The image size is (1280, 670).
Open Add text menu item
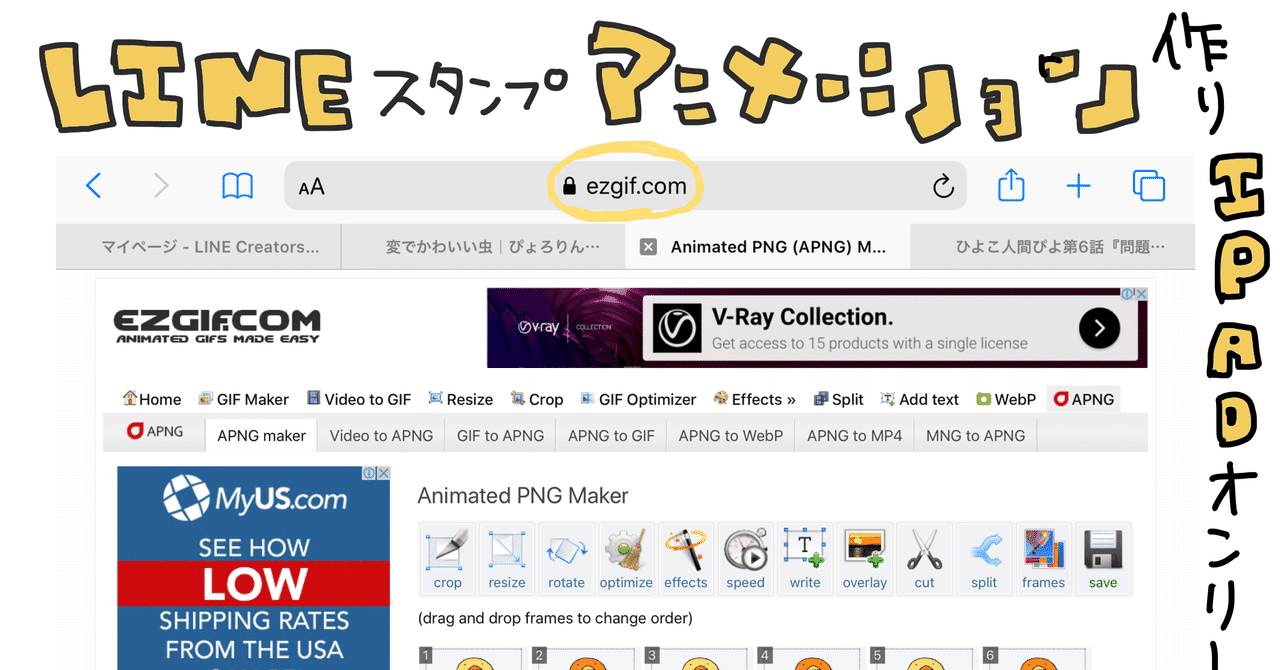point(919,399)
